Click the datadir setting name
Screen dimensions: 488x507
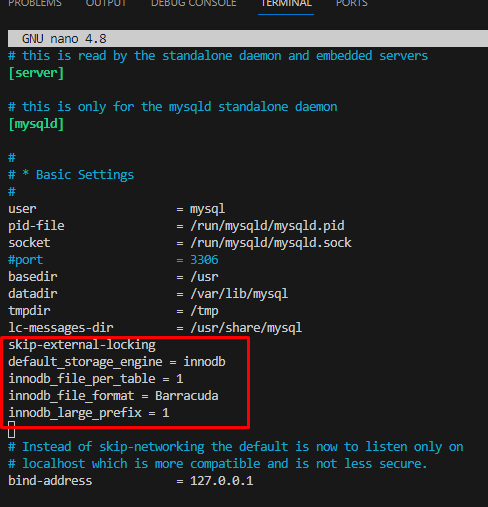[x=33, y=294]
